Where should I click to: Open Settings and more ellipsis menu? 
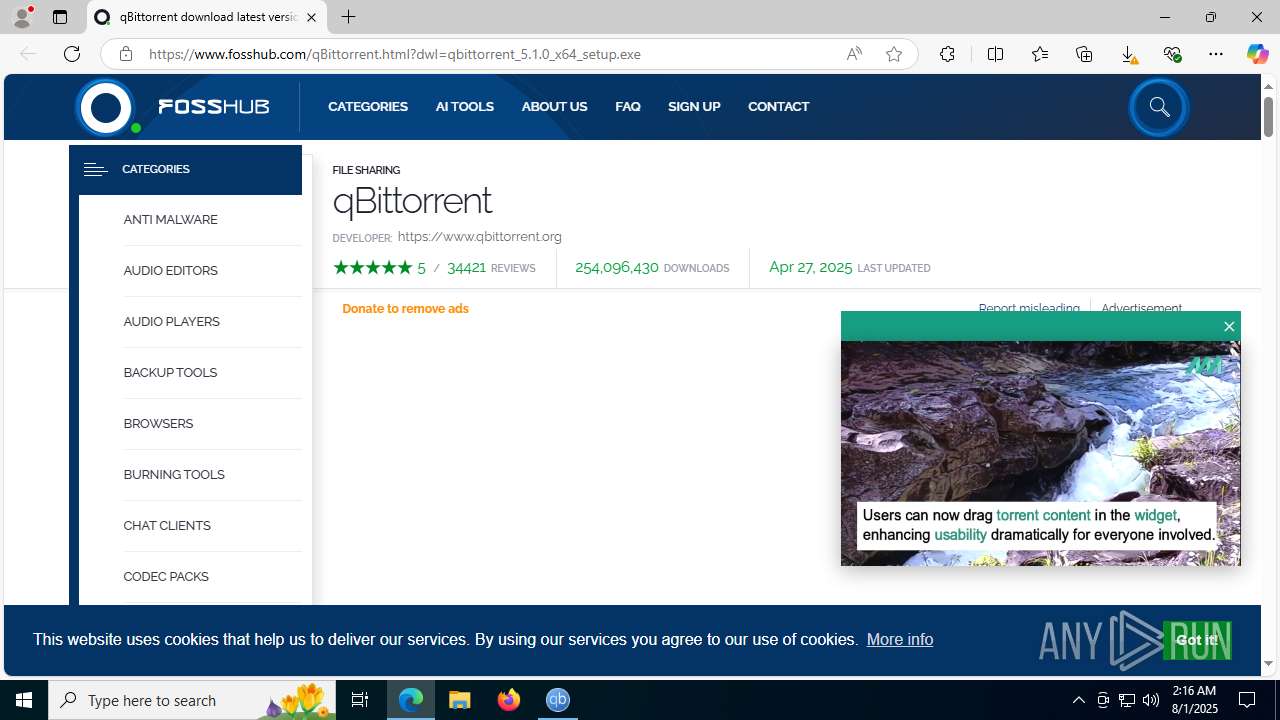pyautogui.click(x=1216, y=54)
